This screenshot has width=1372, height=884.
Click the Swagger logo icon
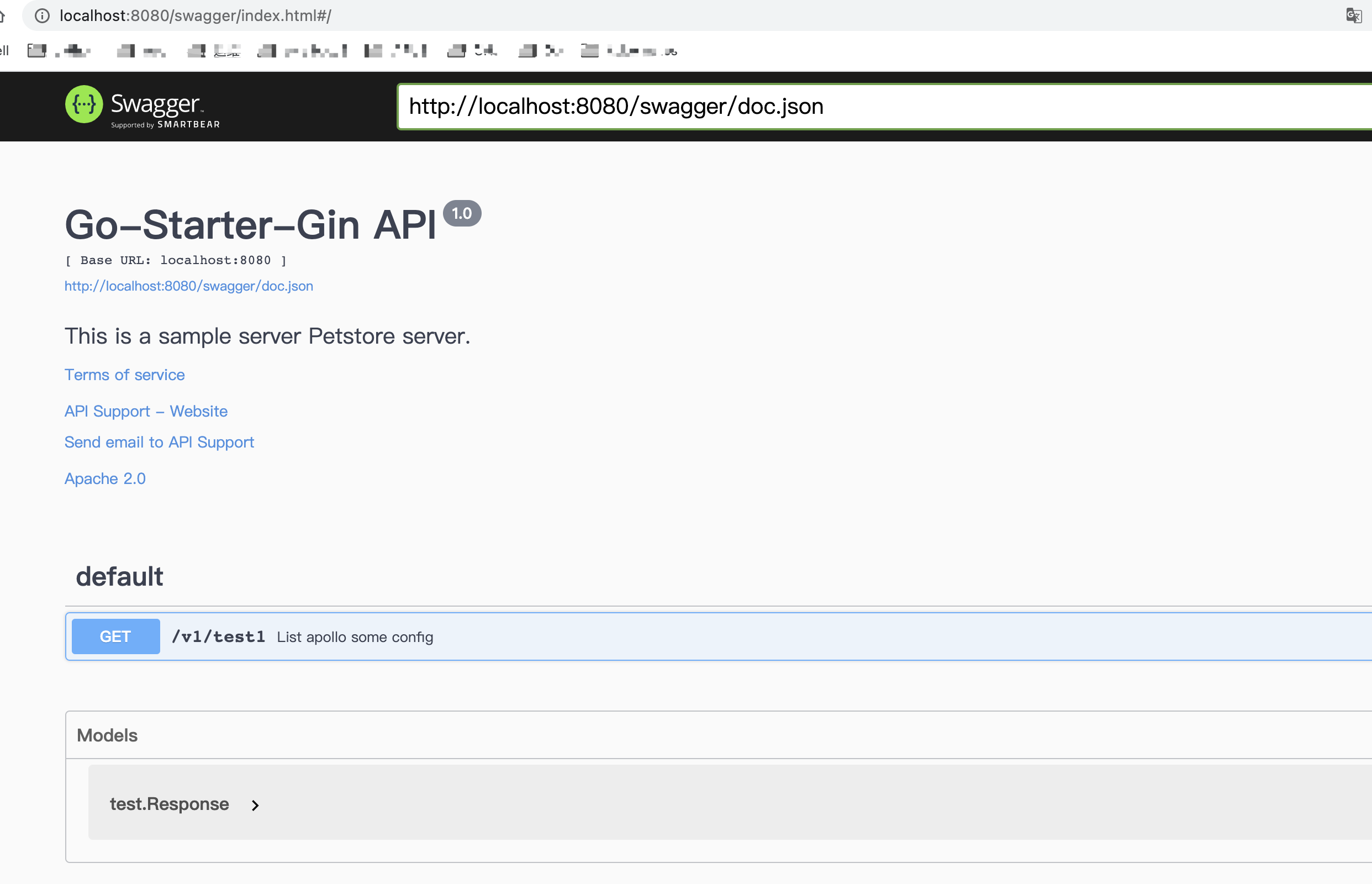[84, 104]
